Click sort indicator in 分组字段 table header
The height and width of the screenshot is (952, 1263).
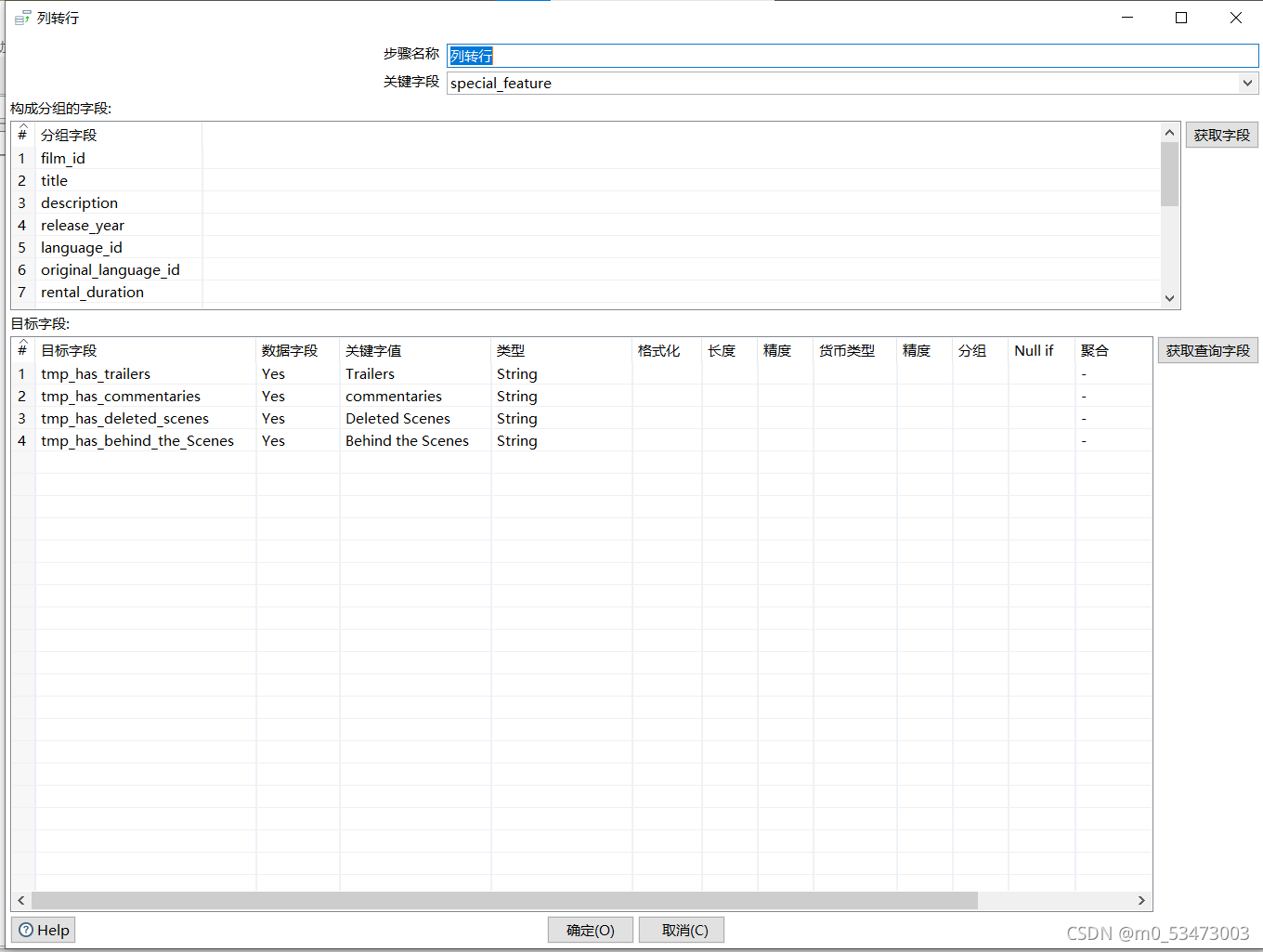pyautogui.click(x=22, y=127)
